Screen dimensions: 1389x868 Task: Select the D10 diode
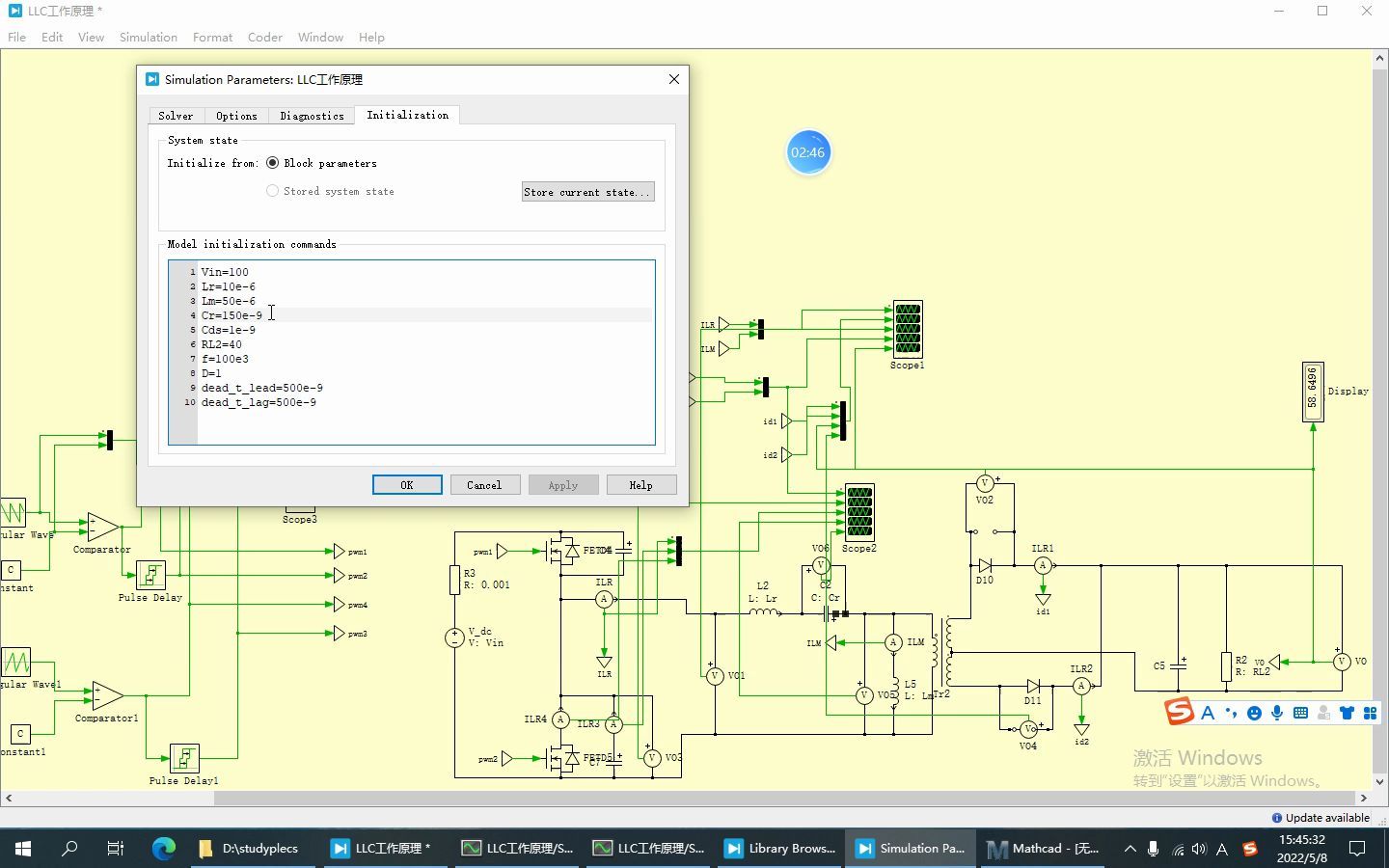[985, 566]
